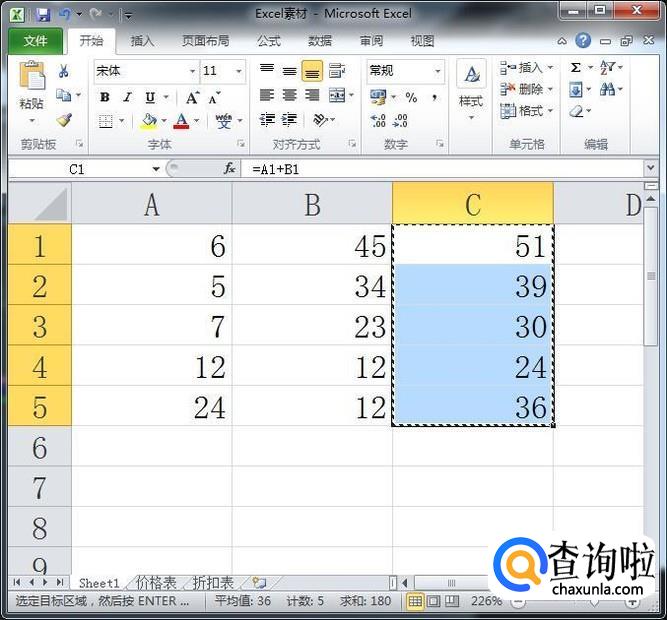The height and width of the screenshot is (620, 667).
Task: Click the Cut scissors icon
Action: point(64,71)
